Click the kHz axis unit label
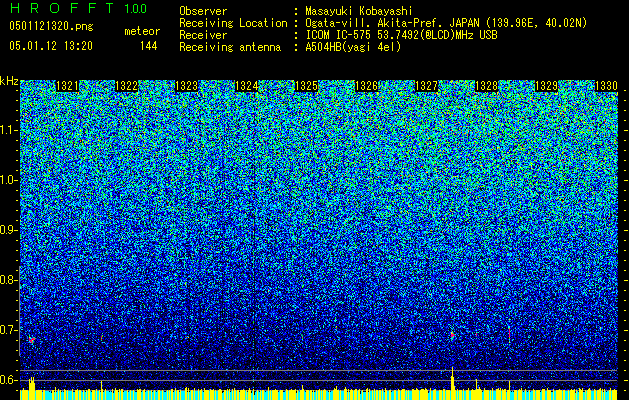This screenshot has width=629, height=400. tap(9, 81)
